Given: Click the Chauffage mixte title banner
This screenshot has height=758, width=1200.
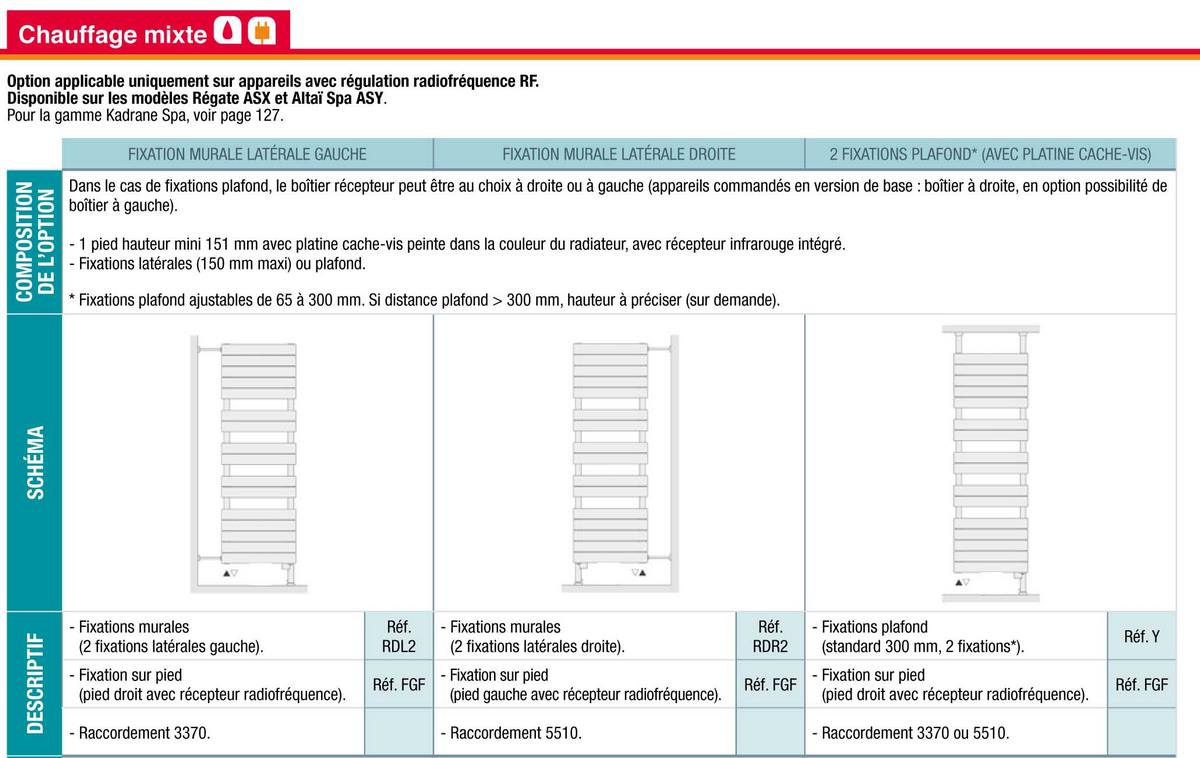Looking at the screenshot, I should click(x=148, y=33).
